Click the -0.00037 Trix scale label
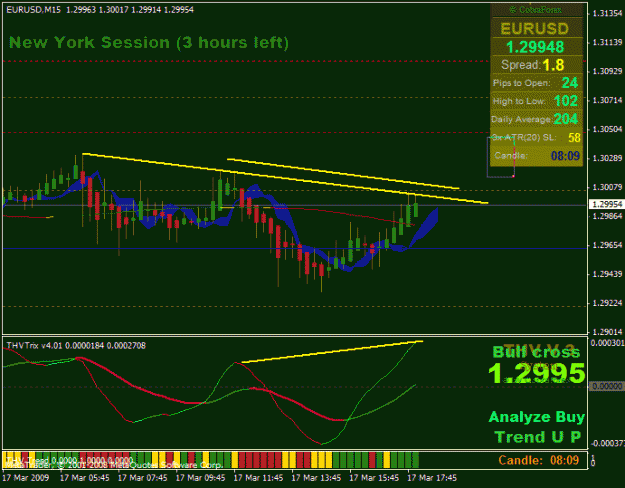This screenshot has width=625, height=488. click(x=607, y=443)
